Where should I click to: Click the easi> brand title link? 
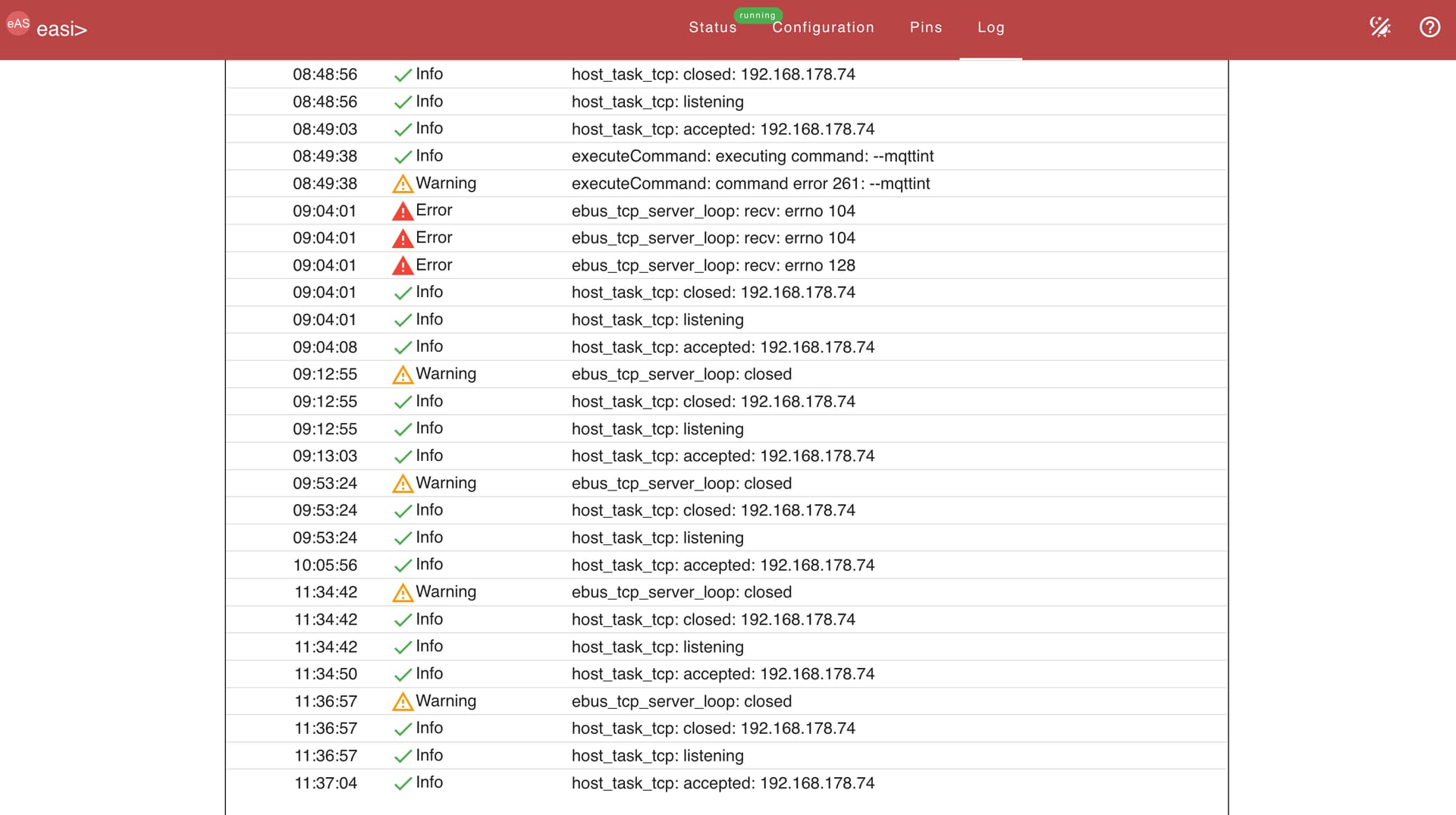[x=61, y=30]
